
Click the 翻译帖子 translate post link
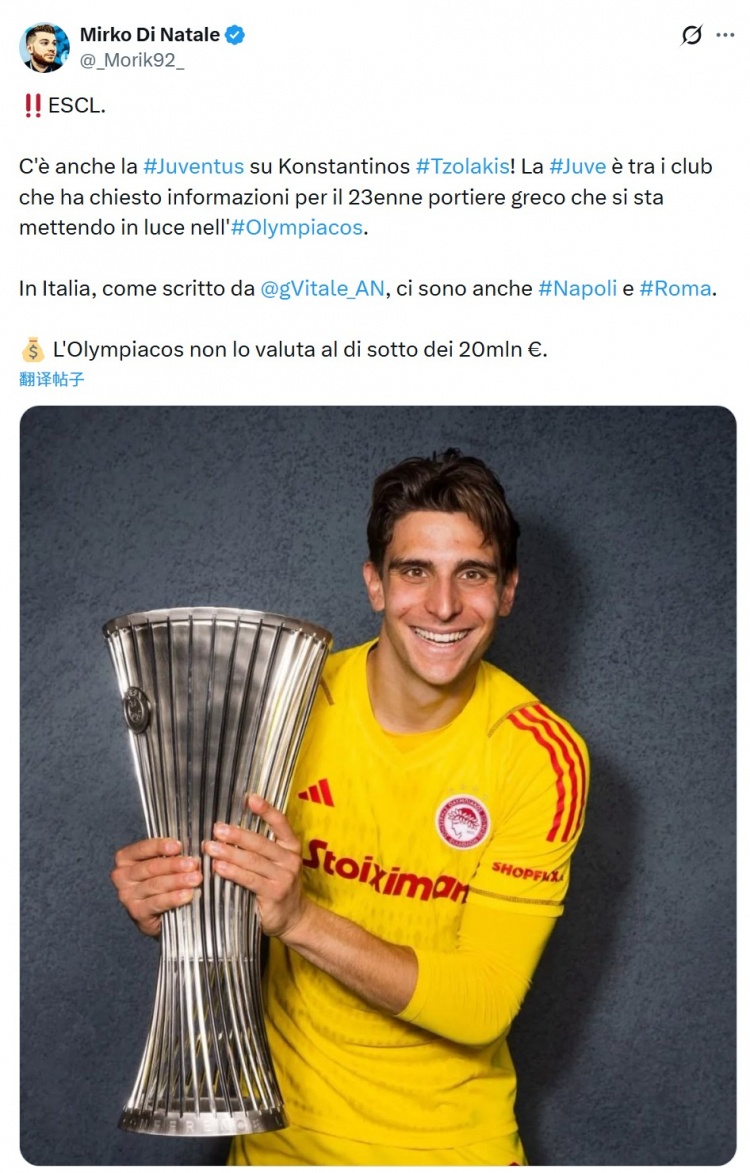52,379
